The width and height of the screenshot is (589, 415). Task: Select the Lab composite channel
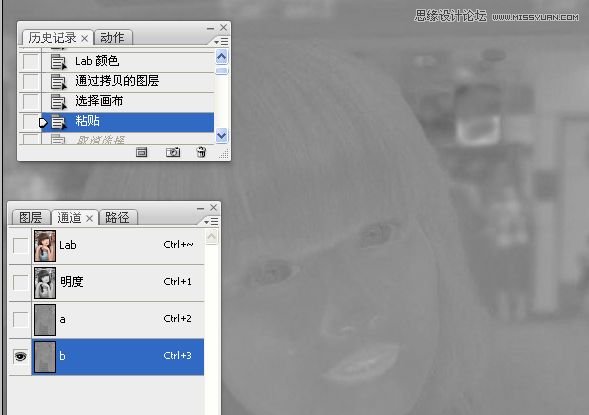coord(118,246)
